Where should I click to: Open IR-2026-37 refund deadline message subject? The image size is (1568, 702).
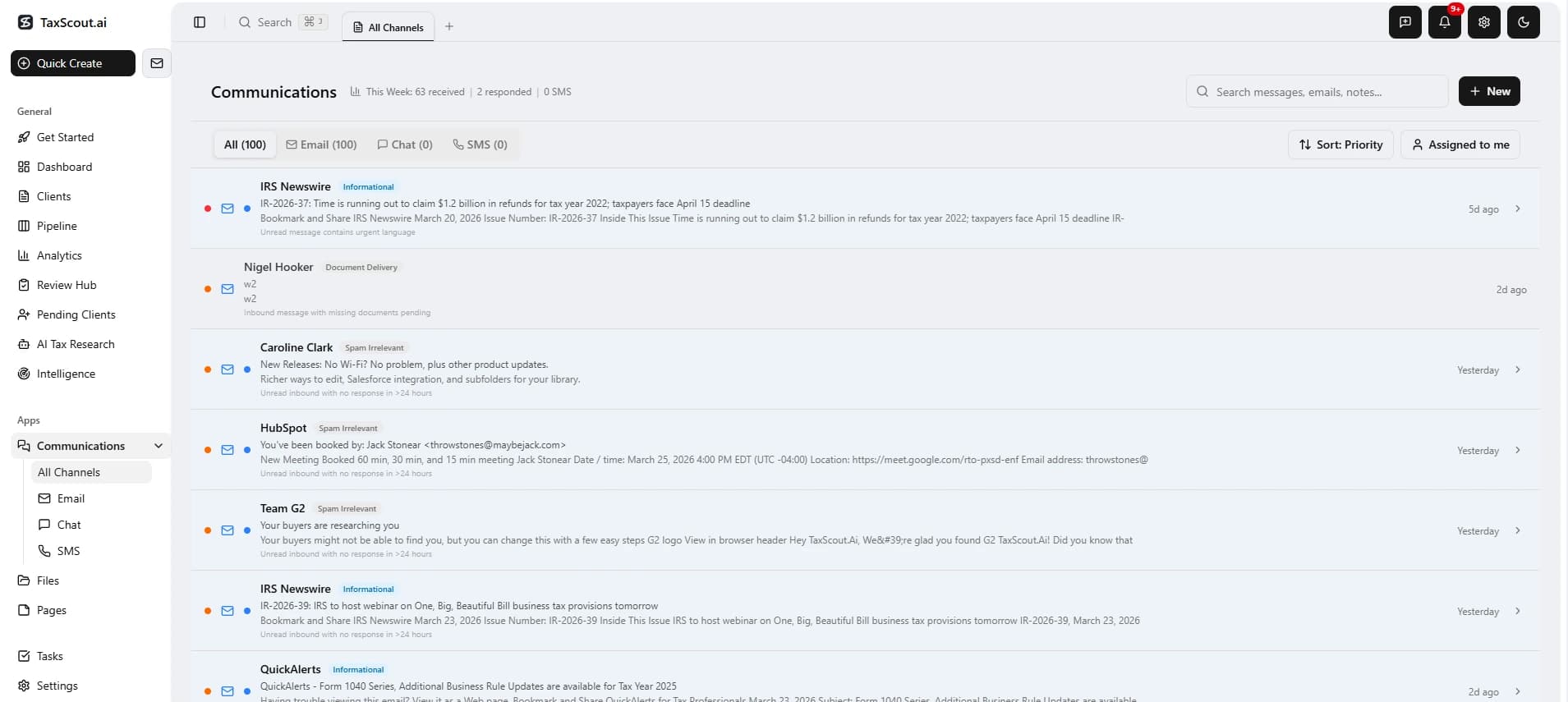click(x=504, y=204)
